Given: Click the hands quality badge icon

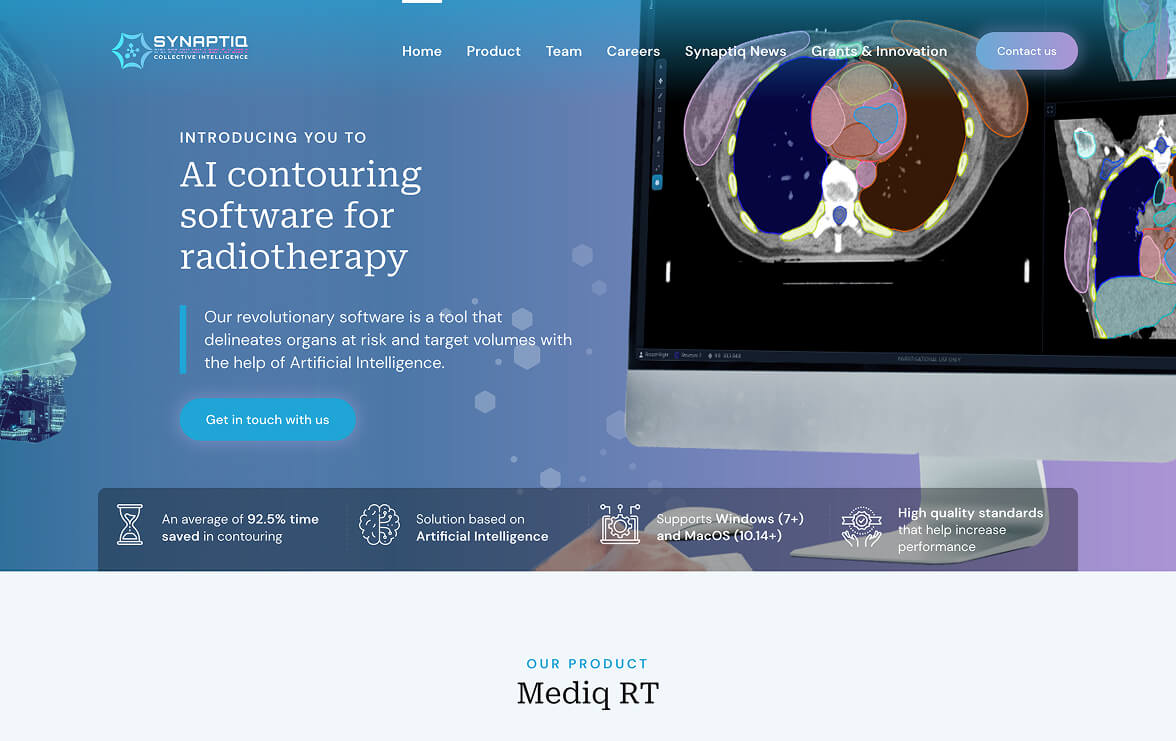Looking at the screenshot, I should pos(861,527).
